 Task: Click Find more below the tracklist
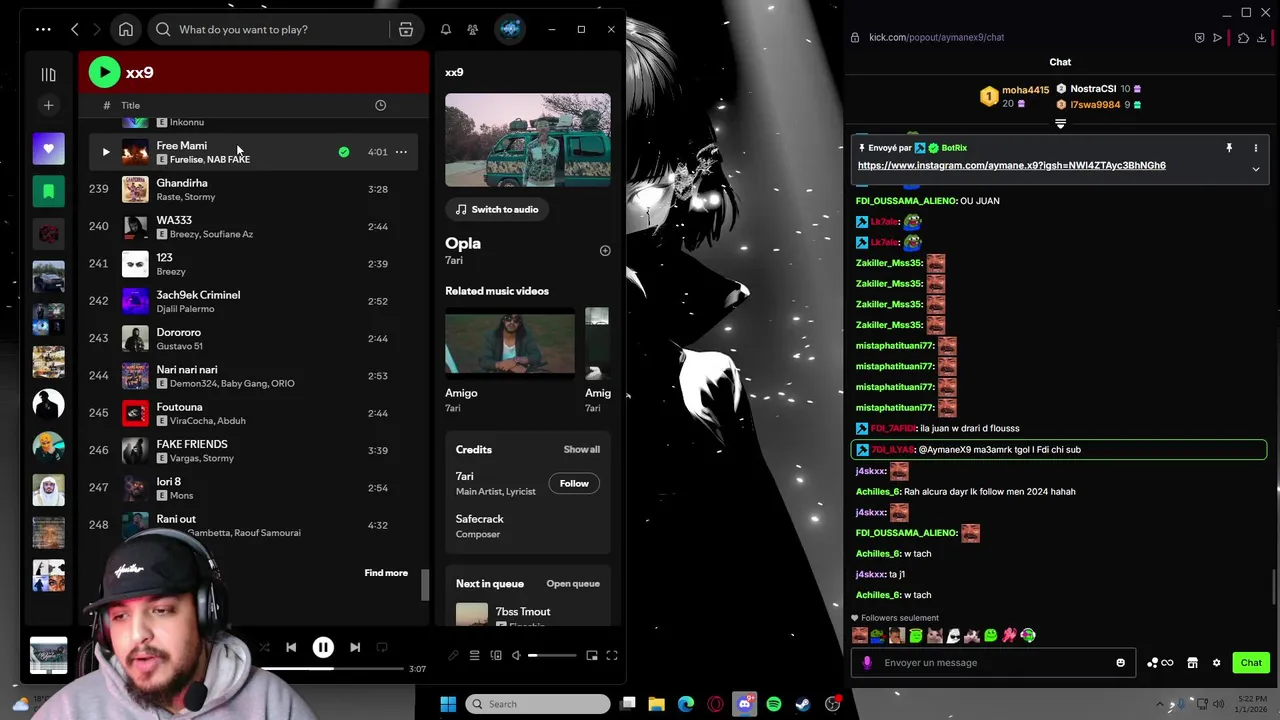(x=386, y=573)
